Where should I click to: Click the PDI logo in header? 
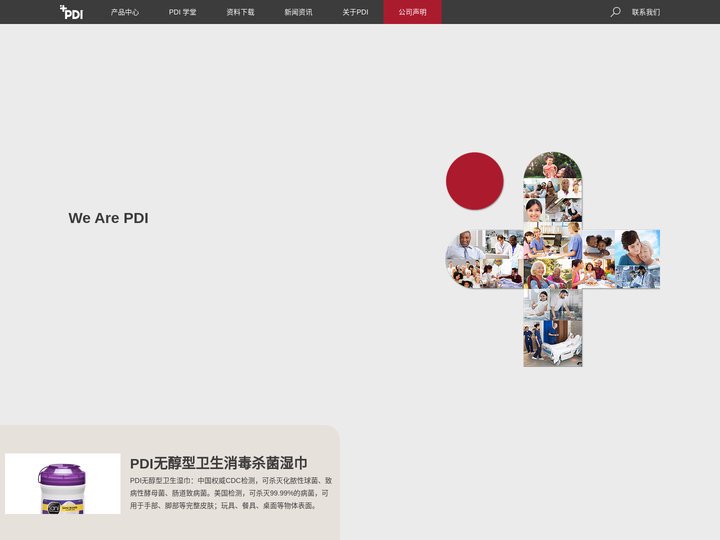72,12
